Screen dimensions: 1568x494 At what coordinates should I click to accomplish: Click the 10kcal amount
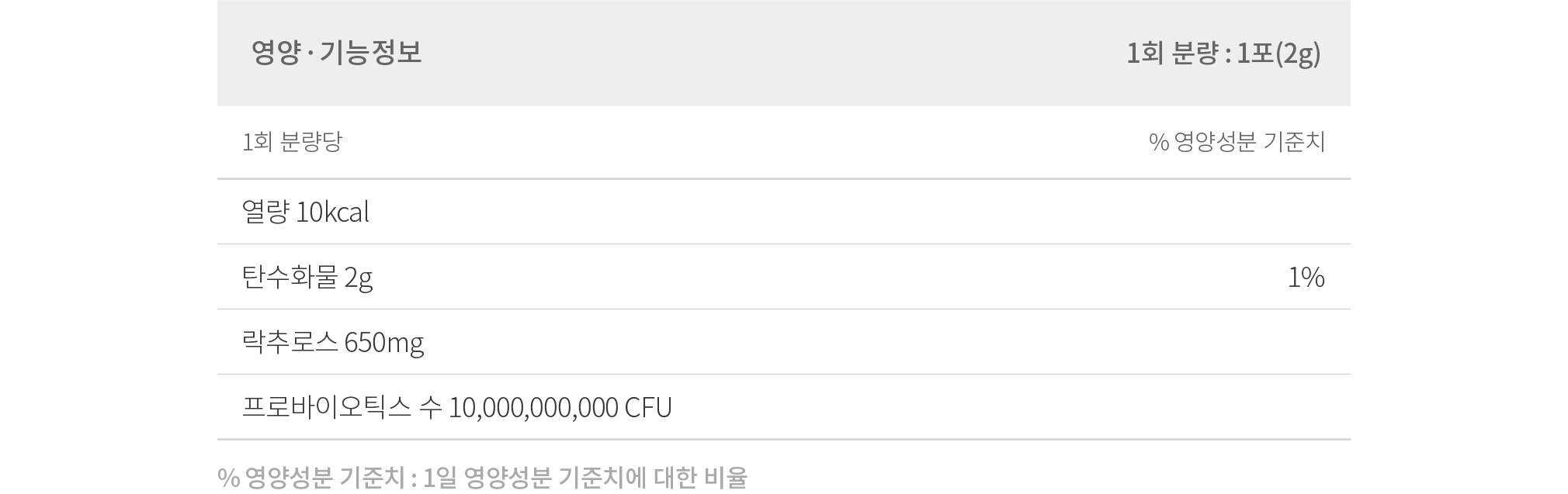[x=333, y=212]
